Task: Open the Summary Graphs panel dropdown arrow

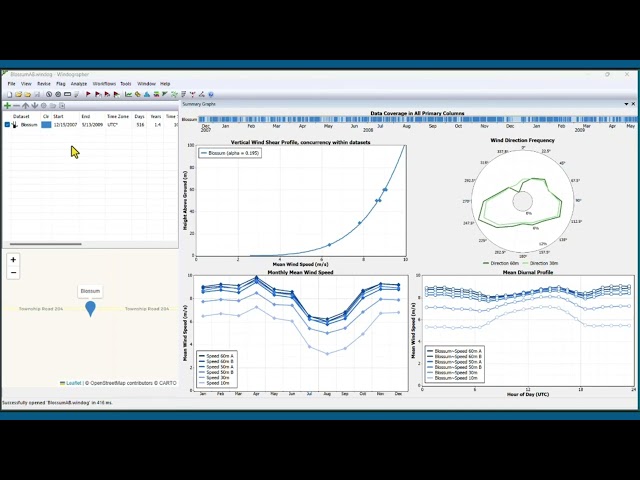Action: click(626, 104)
